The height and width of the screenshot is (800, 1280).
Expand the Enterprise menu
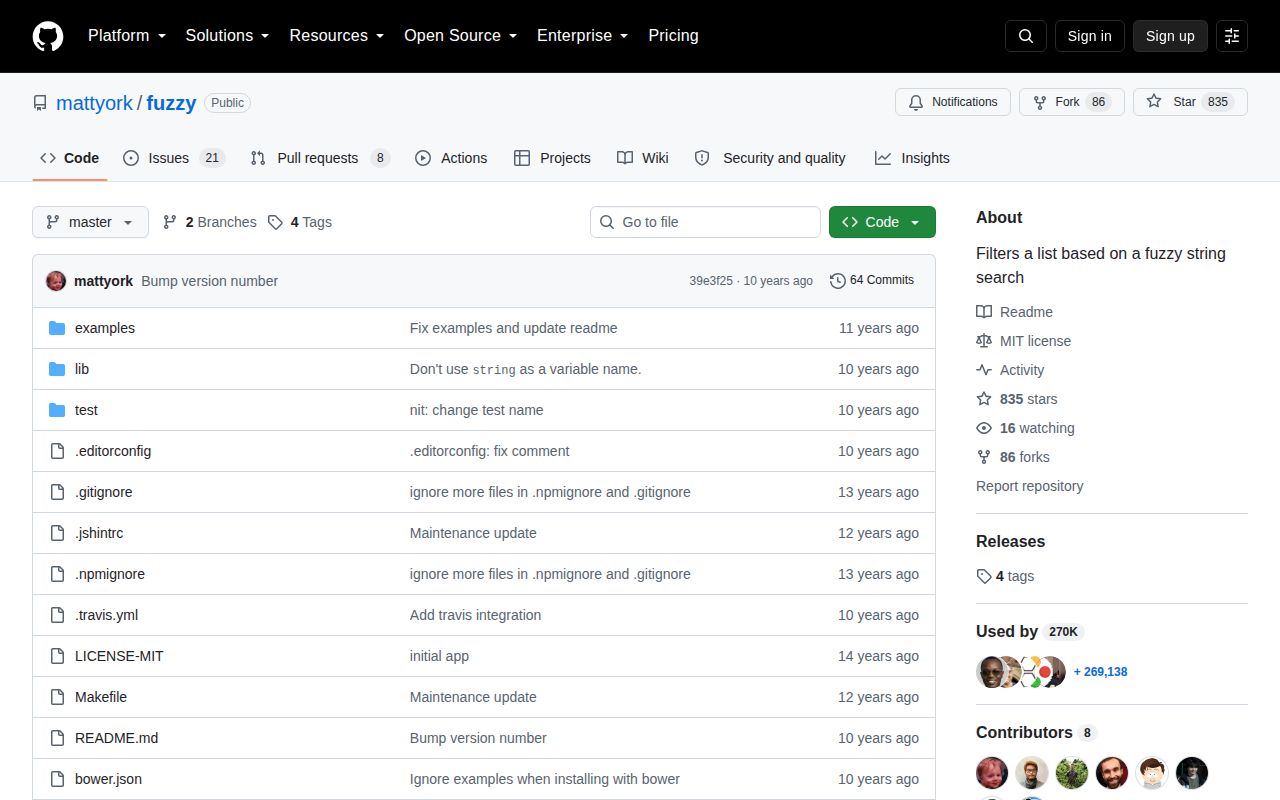click(x=582, y=35)
